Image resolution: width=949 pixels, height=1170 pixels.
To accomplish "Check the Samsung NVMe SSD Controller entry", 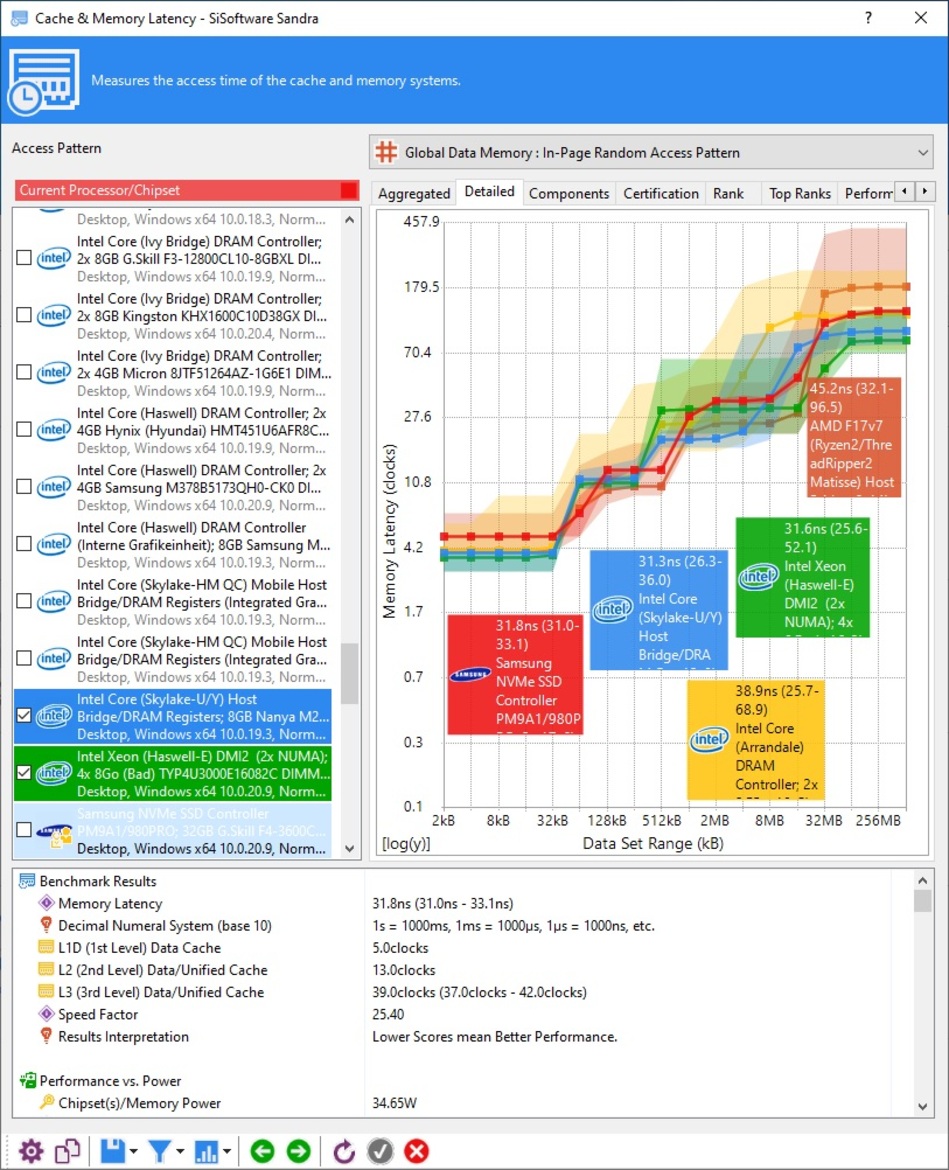I will coord(24,830).
